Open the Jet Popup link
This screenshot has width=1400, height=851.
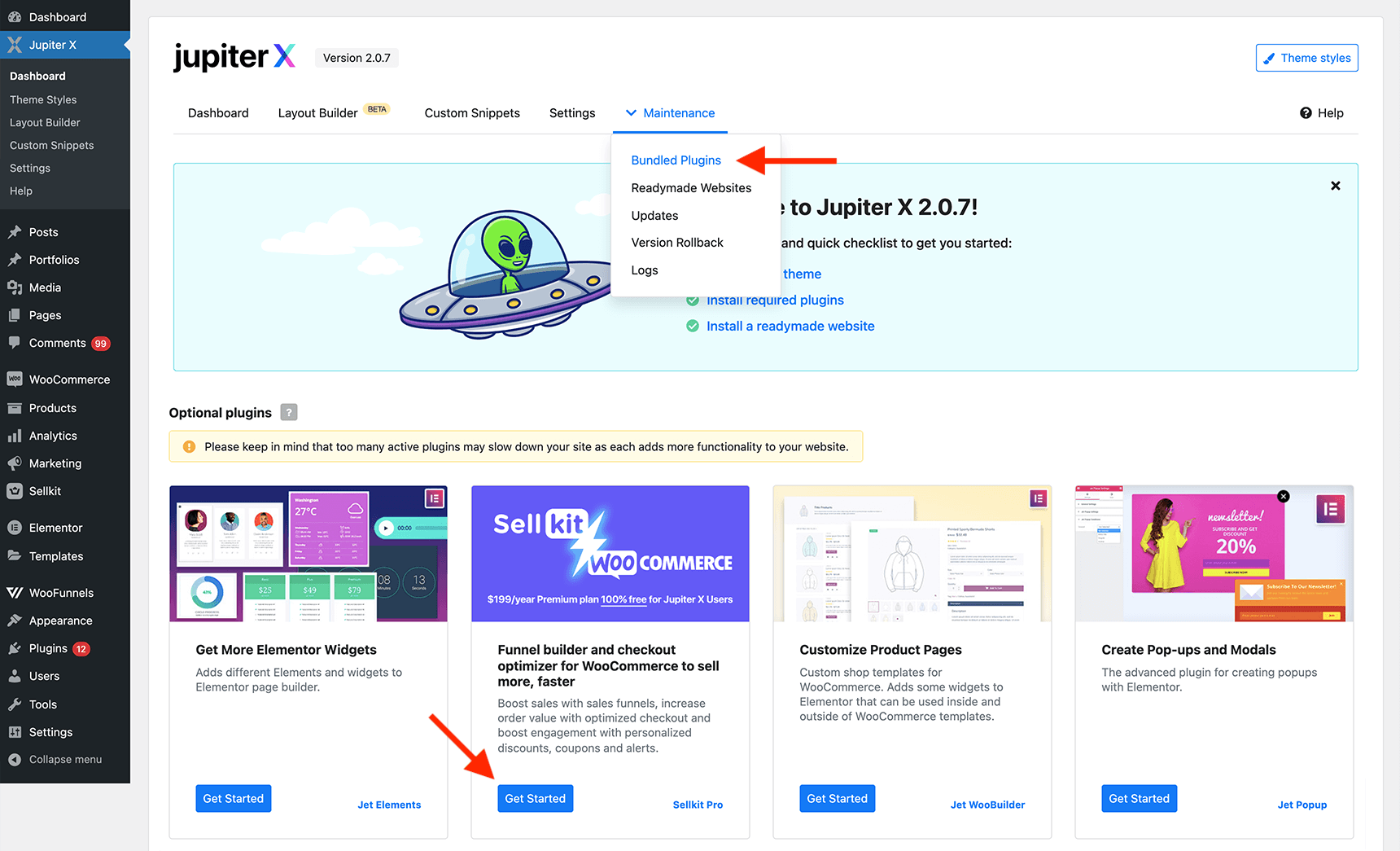(1302, 805)
